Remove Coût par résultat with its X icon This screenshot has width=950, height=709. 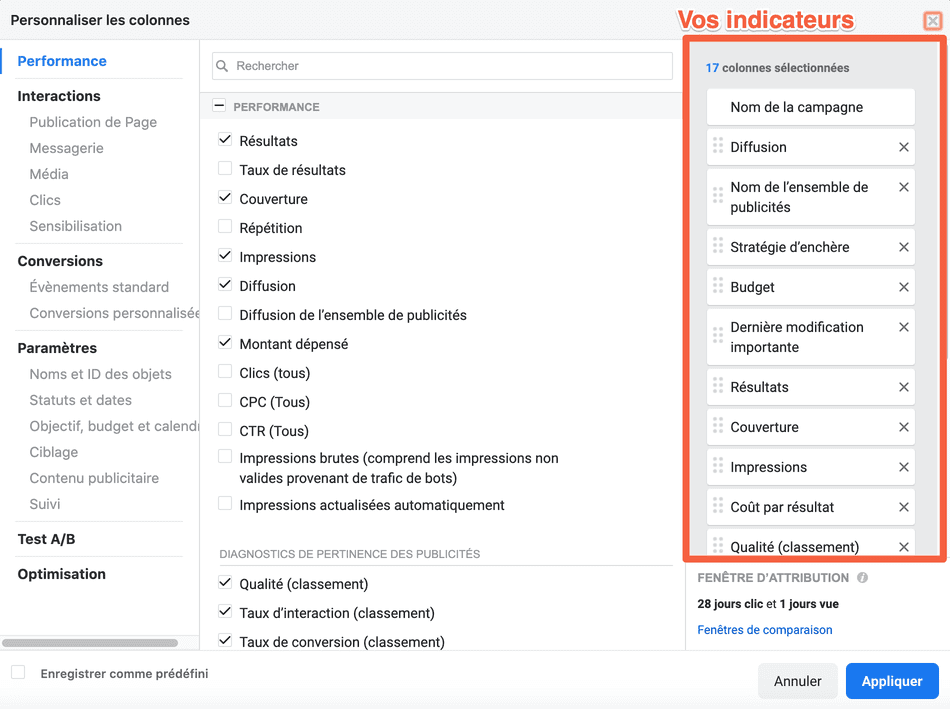(903, 507)
